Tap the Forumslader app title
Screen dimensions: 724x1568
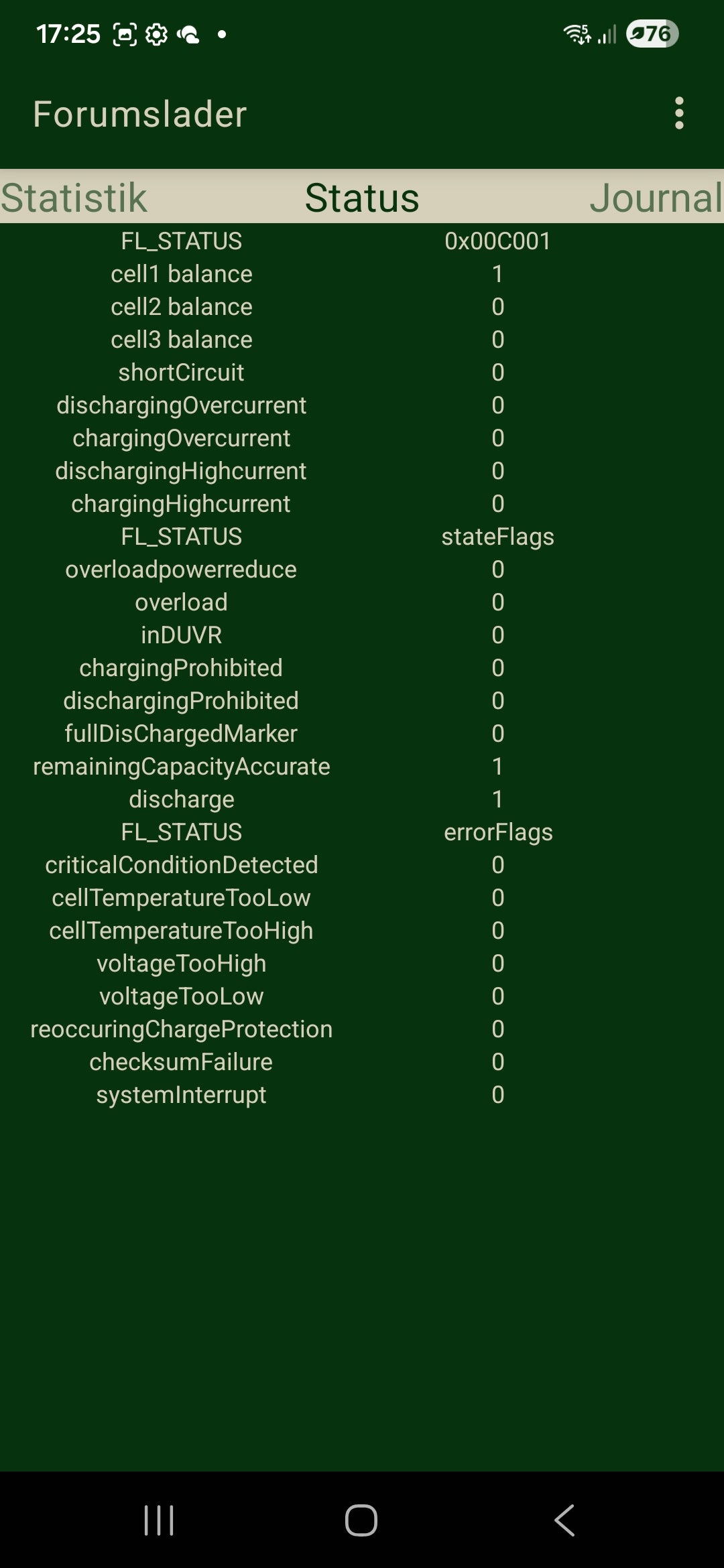(139, 114)
